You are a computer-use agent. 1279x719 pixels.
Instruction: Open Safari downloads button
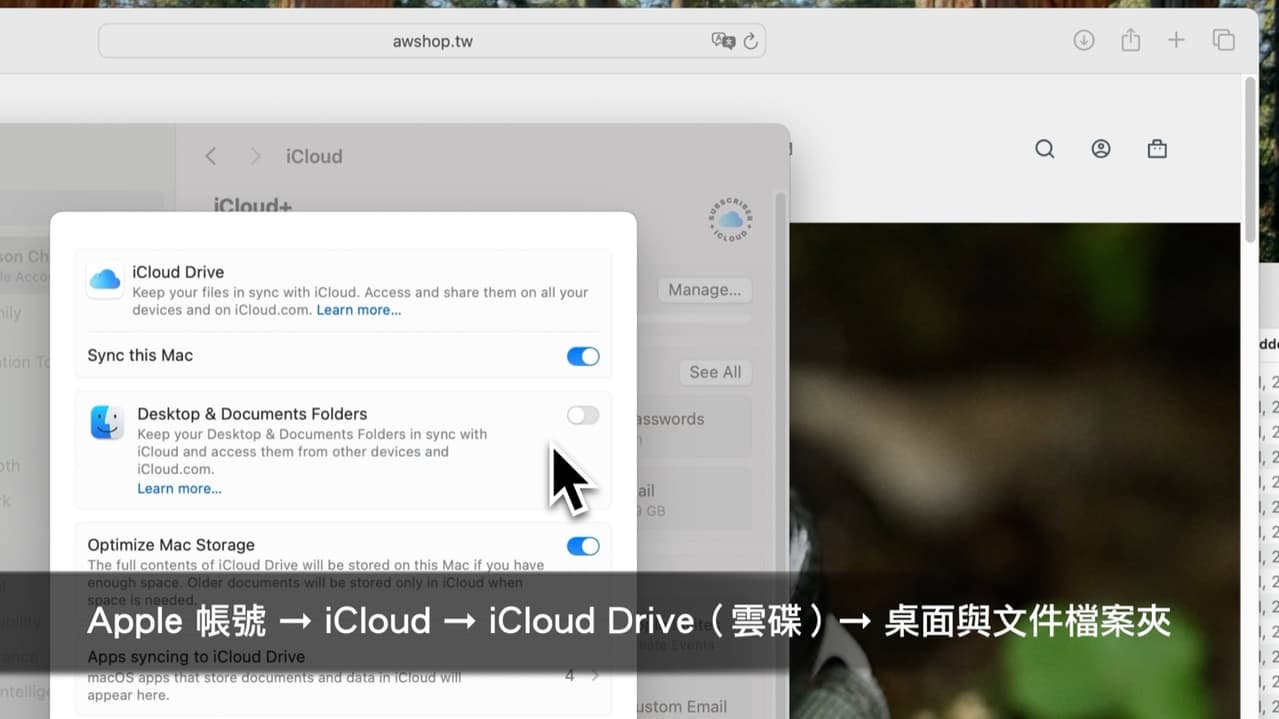coord(1084,41)
